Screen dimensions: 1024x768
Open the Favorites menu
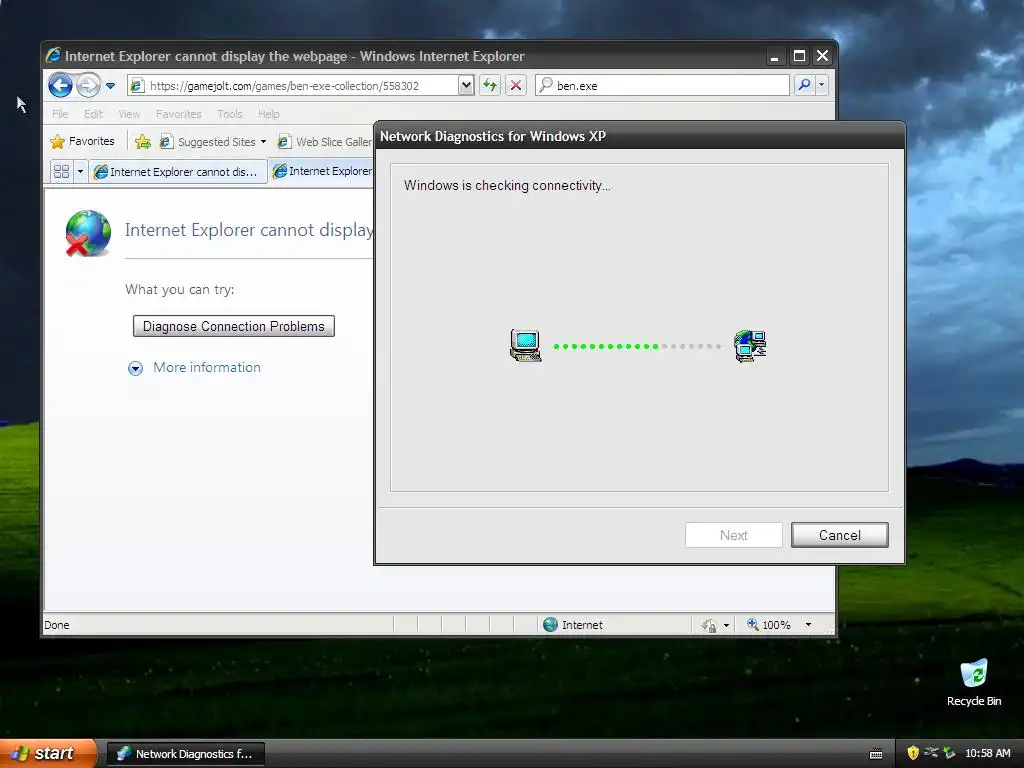(x=178, y=114)
